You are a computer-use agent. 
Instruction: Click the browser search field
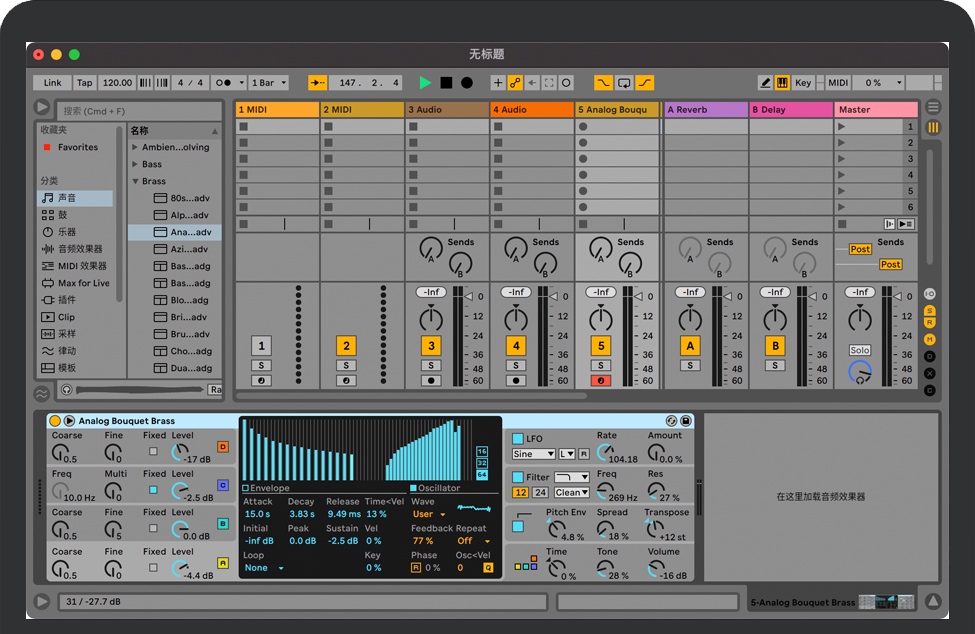pos(138,111)
